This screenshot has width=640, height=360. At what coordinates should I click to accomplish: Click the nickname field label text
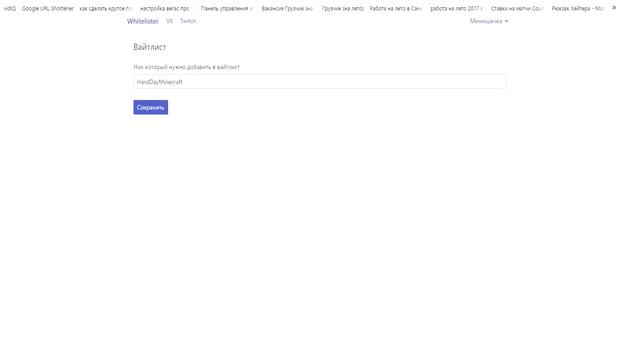pyautogui.click(x=187, y=67)
